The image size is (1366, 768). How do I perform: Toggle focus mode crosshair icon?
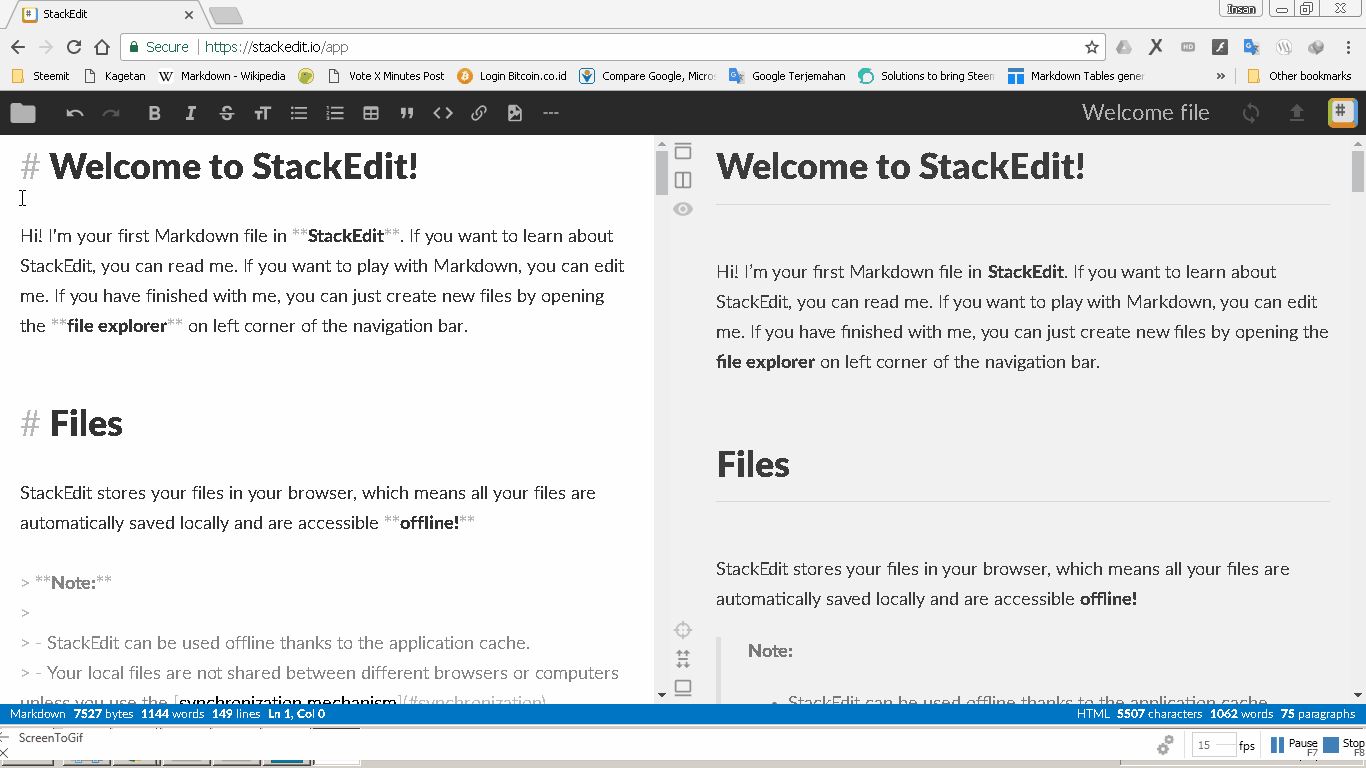coord(683,630)
